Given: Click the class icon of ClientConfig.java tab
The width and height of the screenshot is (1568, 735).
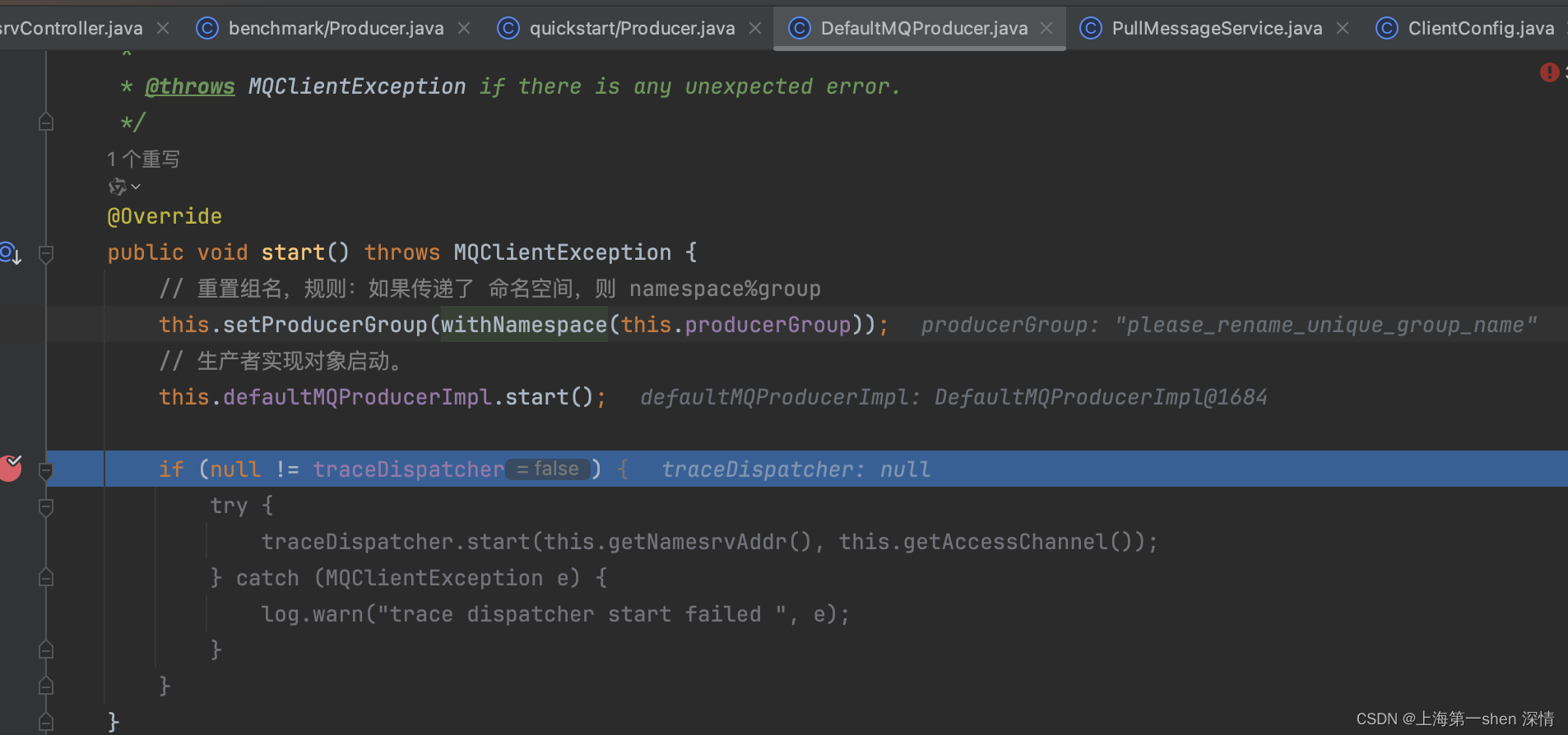Looking at the screenshot, I should click(1387, 28).
